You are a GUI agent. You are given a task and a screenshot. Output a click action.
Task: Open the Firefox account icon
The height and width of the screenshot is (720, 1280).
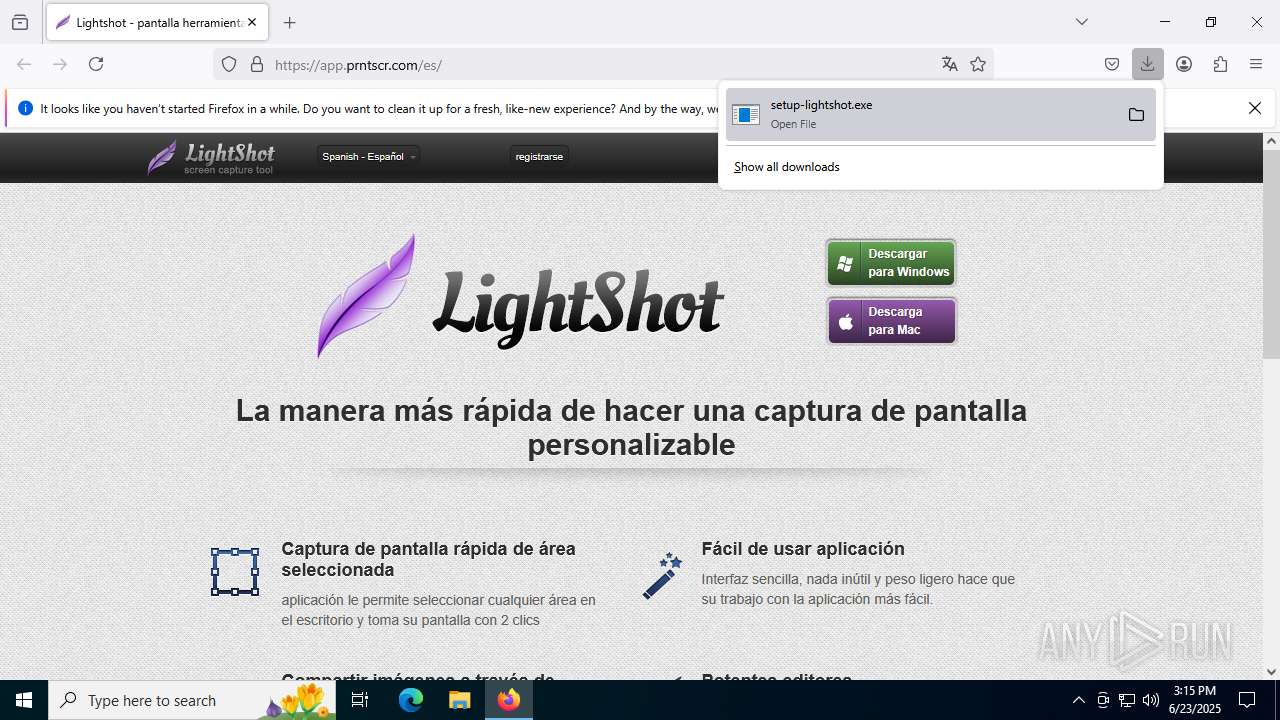pos(1184,64)
